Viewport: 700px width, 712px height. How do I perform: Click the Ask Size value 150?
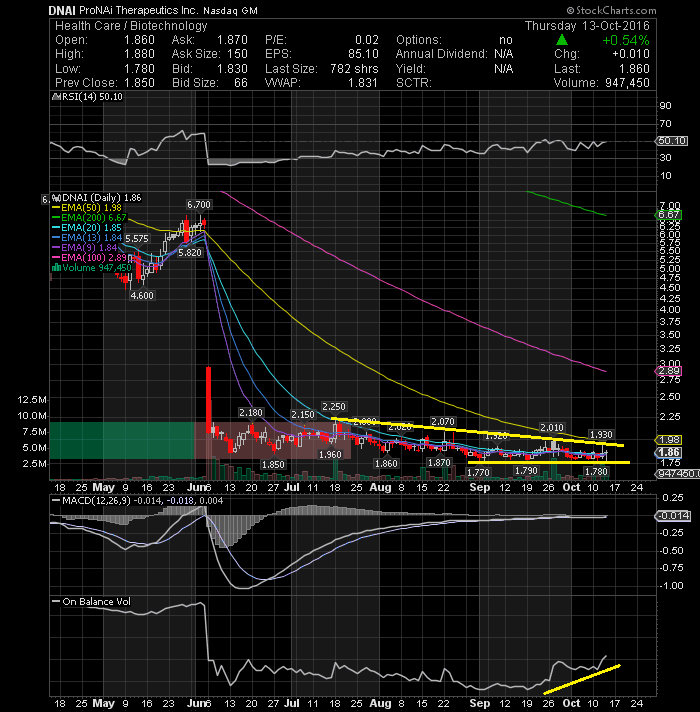pos(237,54)
